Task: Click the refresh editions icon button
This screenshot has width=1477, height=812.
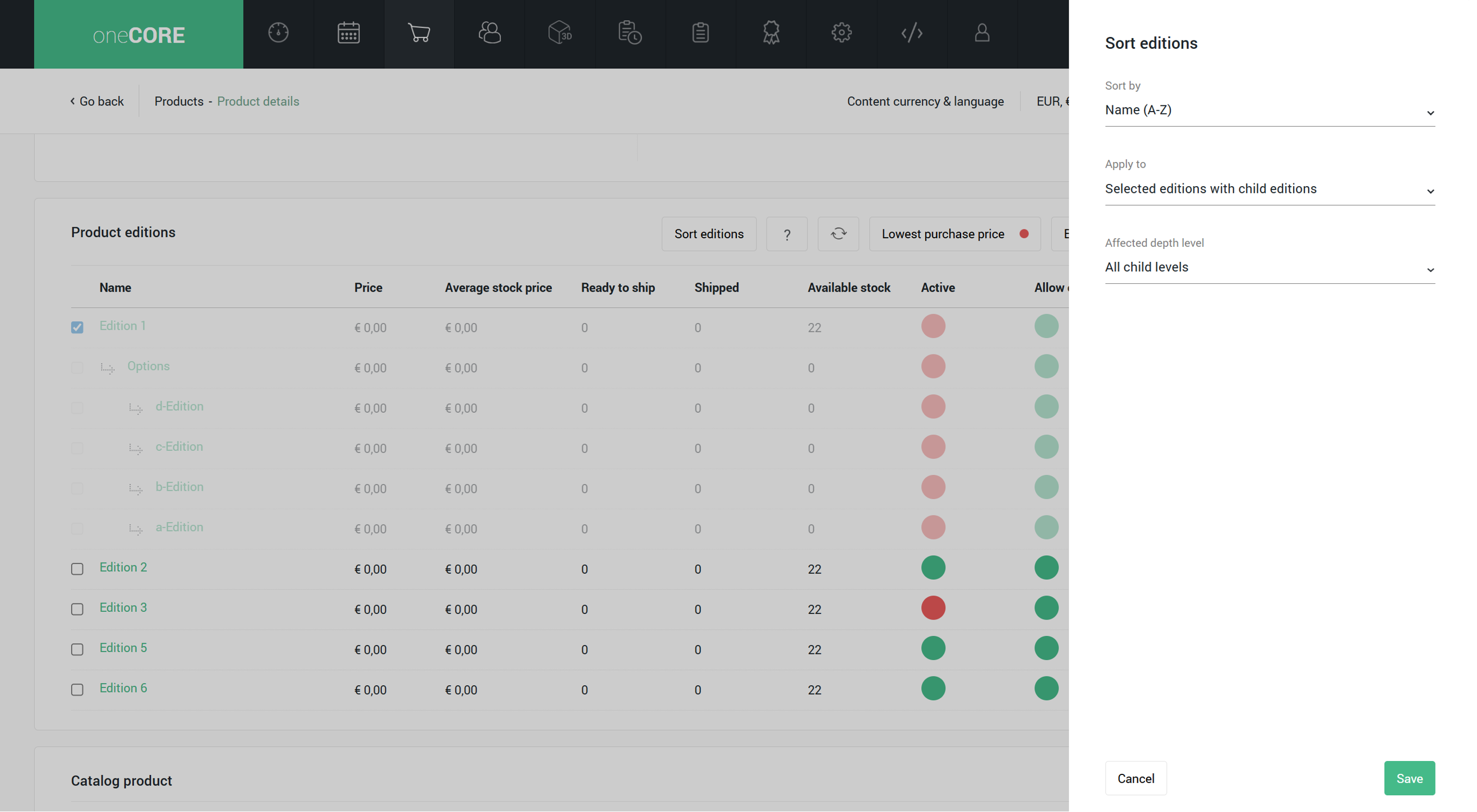Action: coord(838,234)
